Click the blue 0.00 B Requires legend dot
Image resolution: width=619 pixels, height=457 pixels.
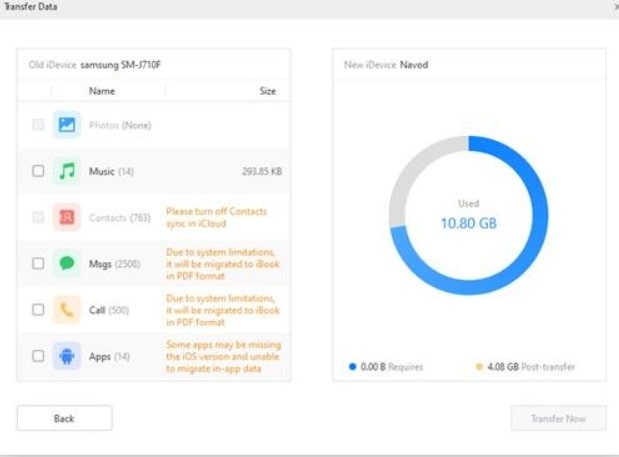pos(353,367)
